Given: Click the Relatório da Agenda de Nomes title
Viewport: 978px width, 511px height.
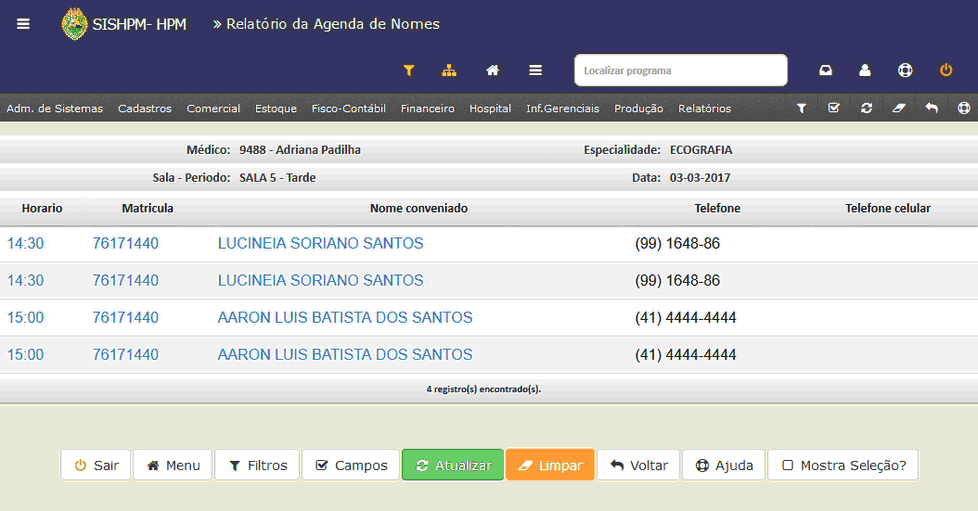Looking at the screenshot, I should click(332, 24).
